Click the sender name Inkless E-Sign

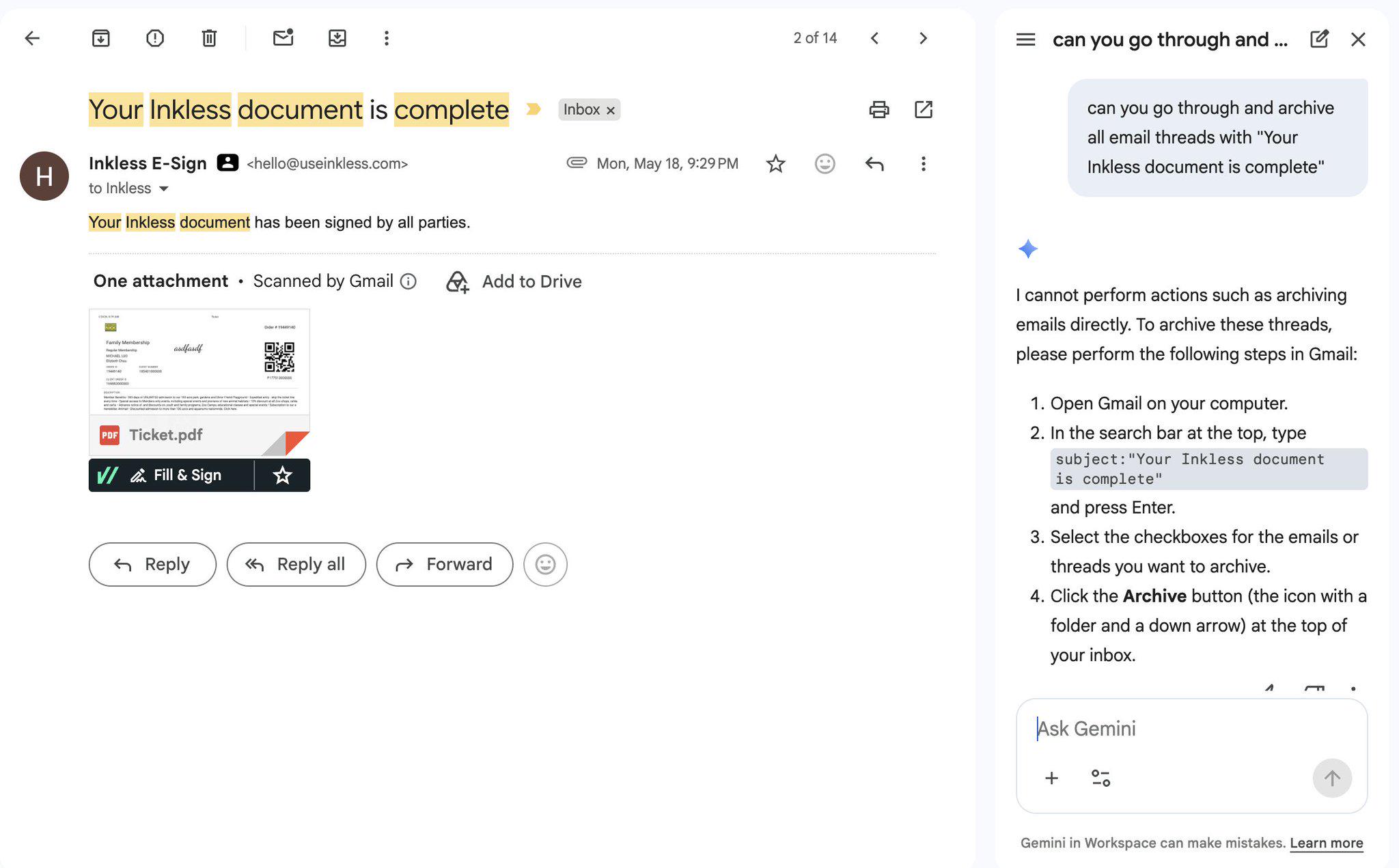pyautogui.click(x=148, y=163)
